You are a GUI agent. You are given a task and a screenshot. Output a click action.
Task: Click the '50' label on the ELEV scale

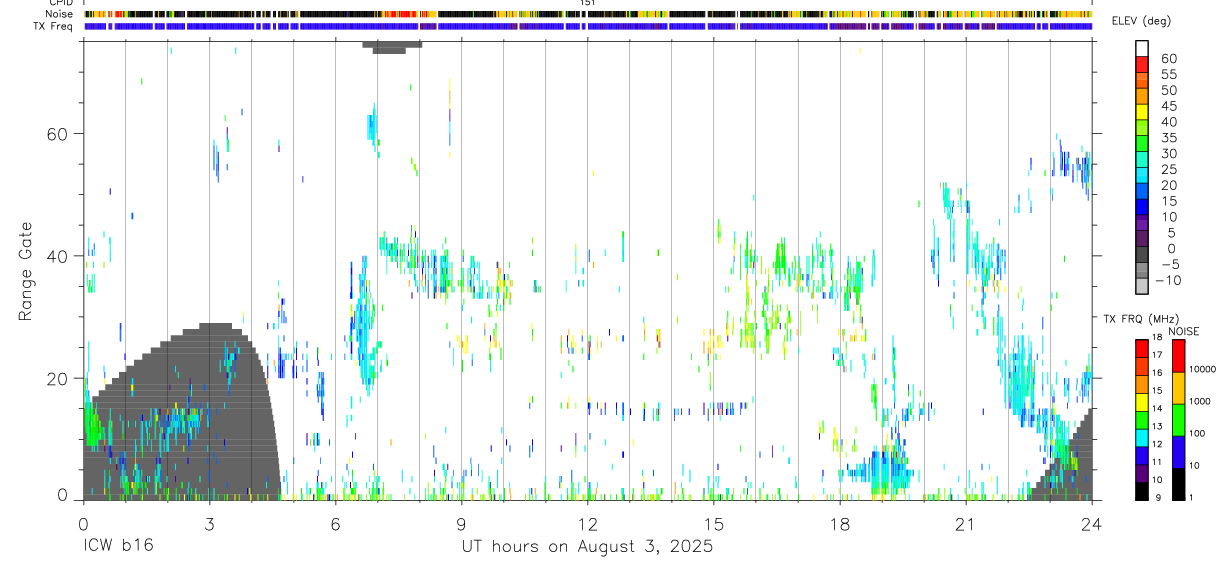point(1168,90)
